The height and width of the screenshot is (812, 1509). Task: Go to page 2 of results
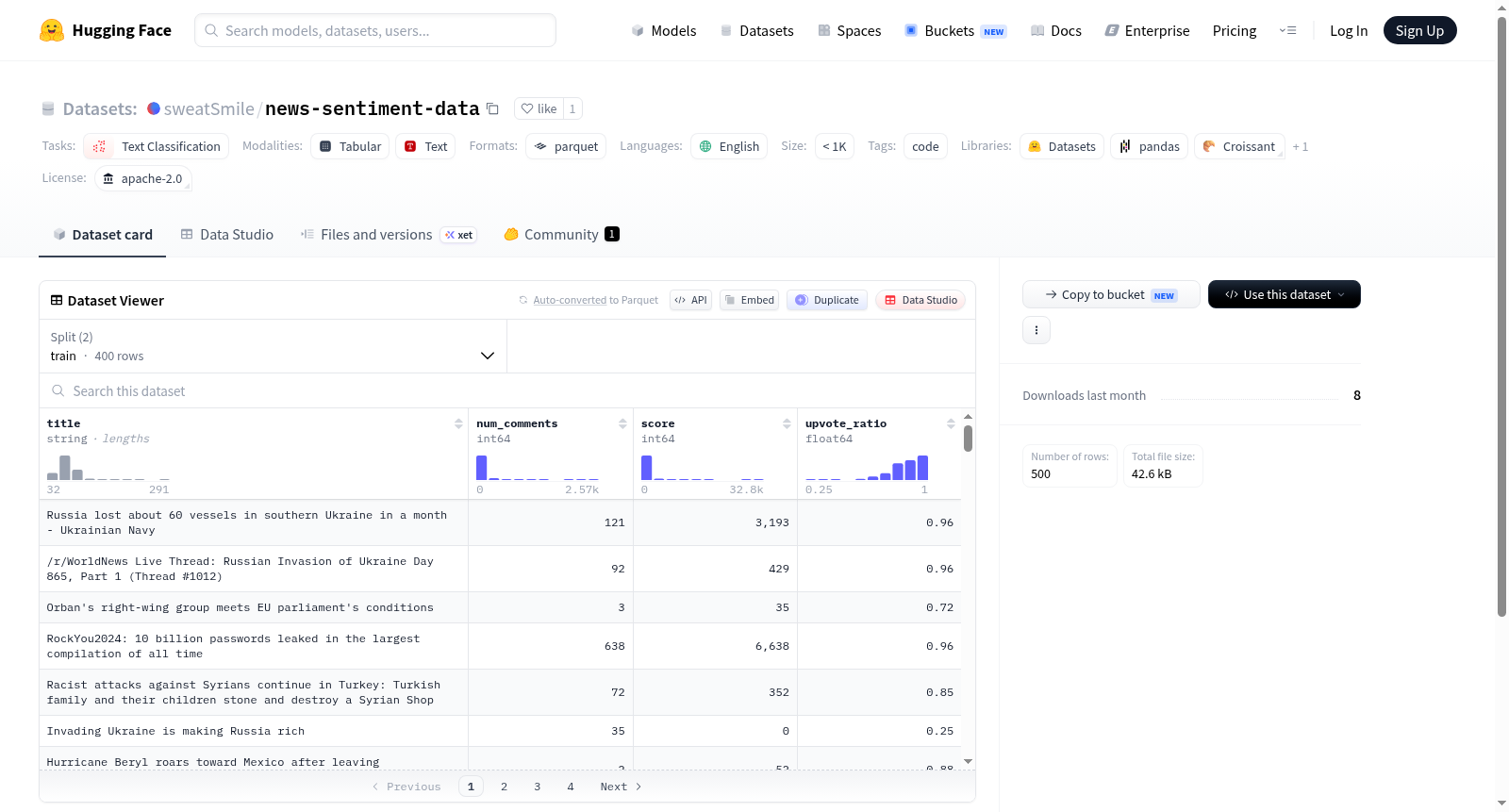[x=505, y=787]
